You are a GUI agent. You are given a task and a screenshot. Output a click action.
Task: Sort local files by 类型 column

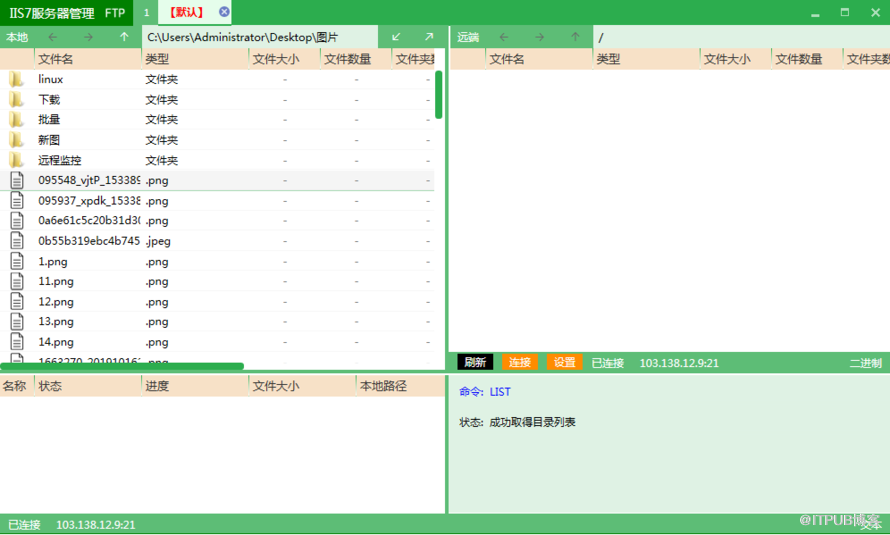pos(195,58)
